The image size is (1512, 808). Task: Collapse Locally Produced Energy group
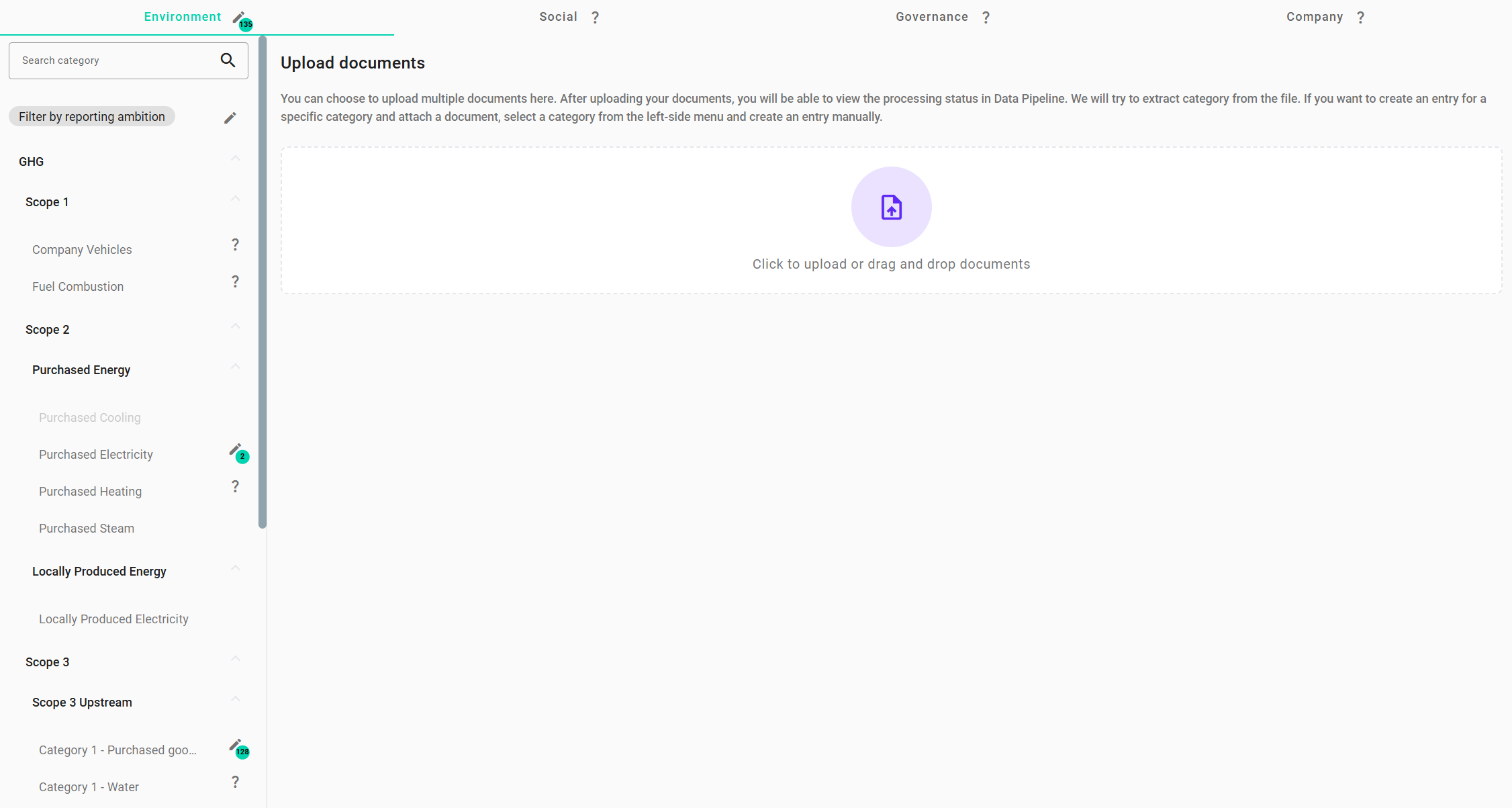236,568
